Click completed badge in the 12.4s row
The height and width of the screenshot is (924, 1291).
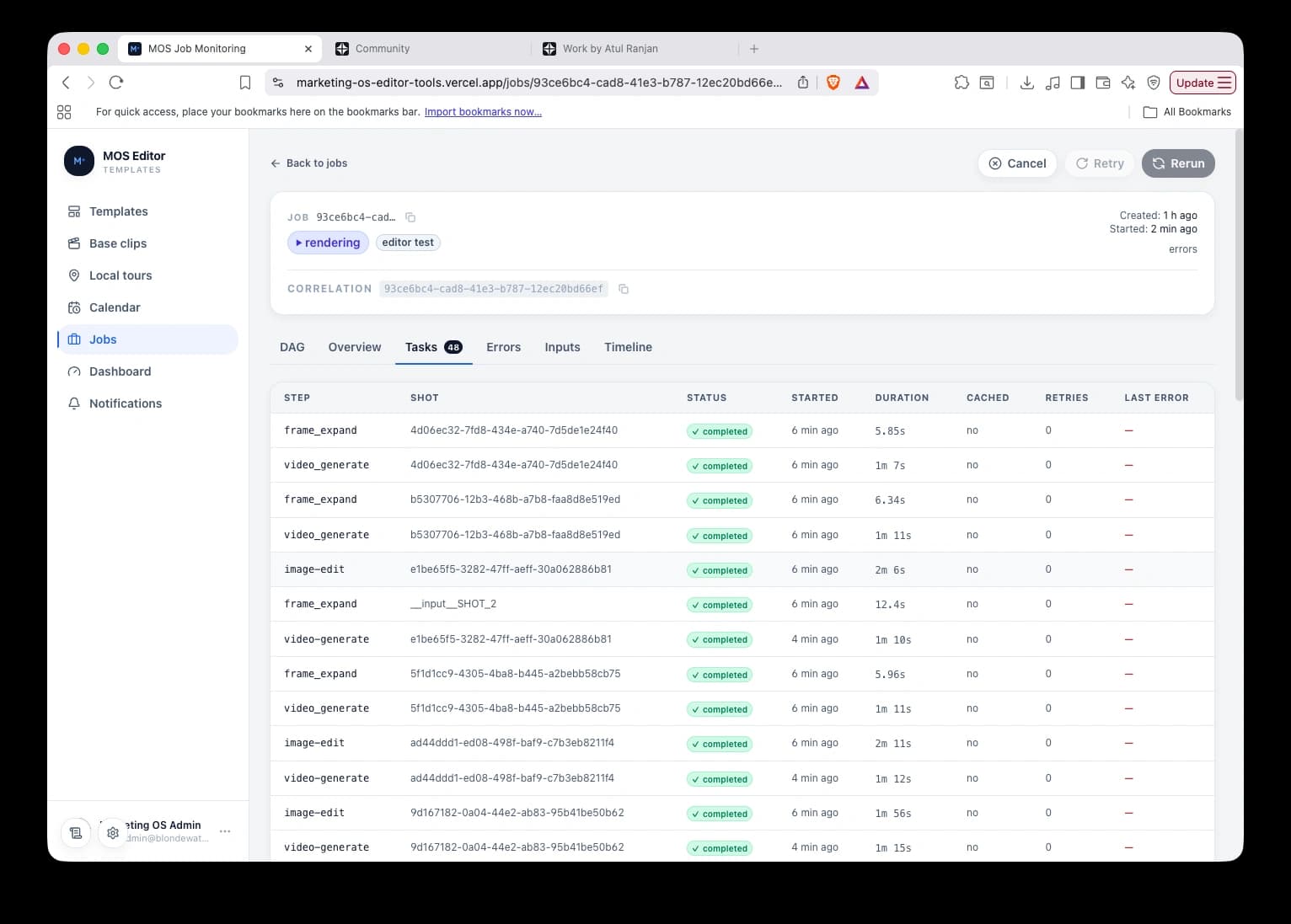[720, 605]
